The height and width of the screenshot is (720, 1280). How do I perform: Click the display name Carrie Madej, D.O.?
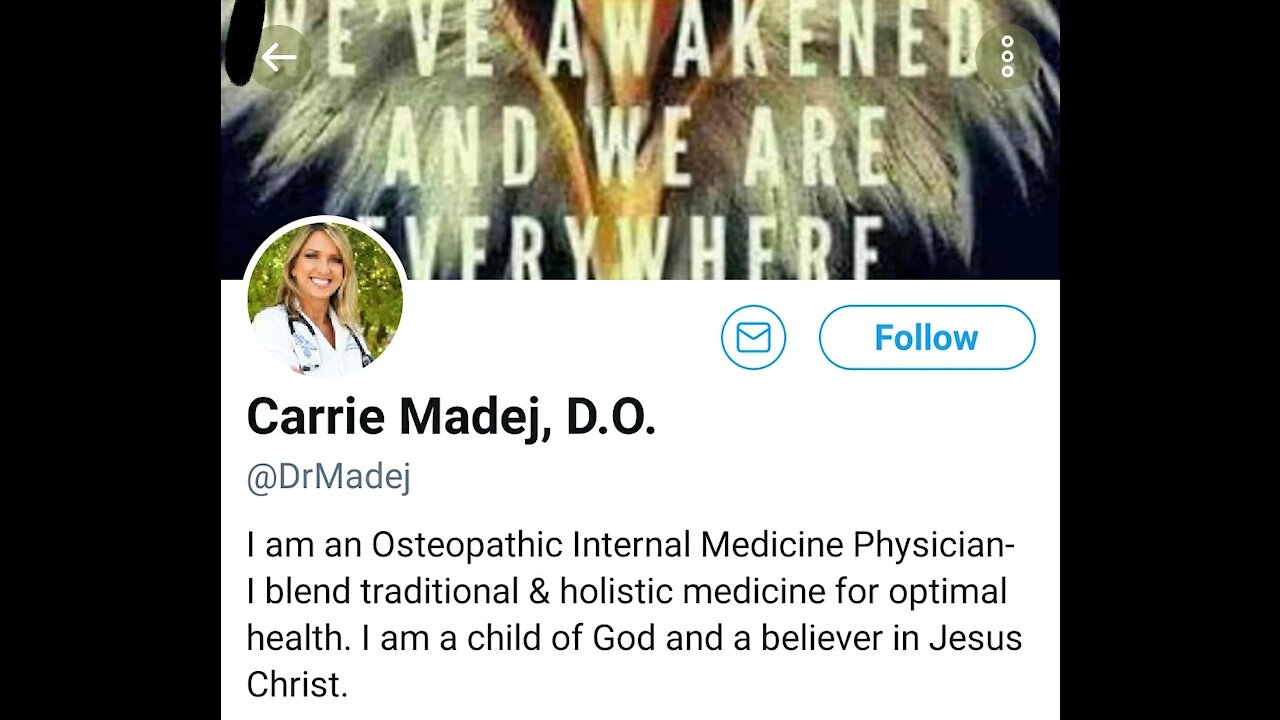click(451, 417)
